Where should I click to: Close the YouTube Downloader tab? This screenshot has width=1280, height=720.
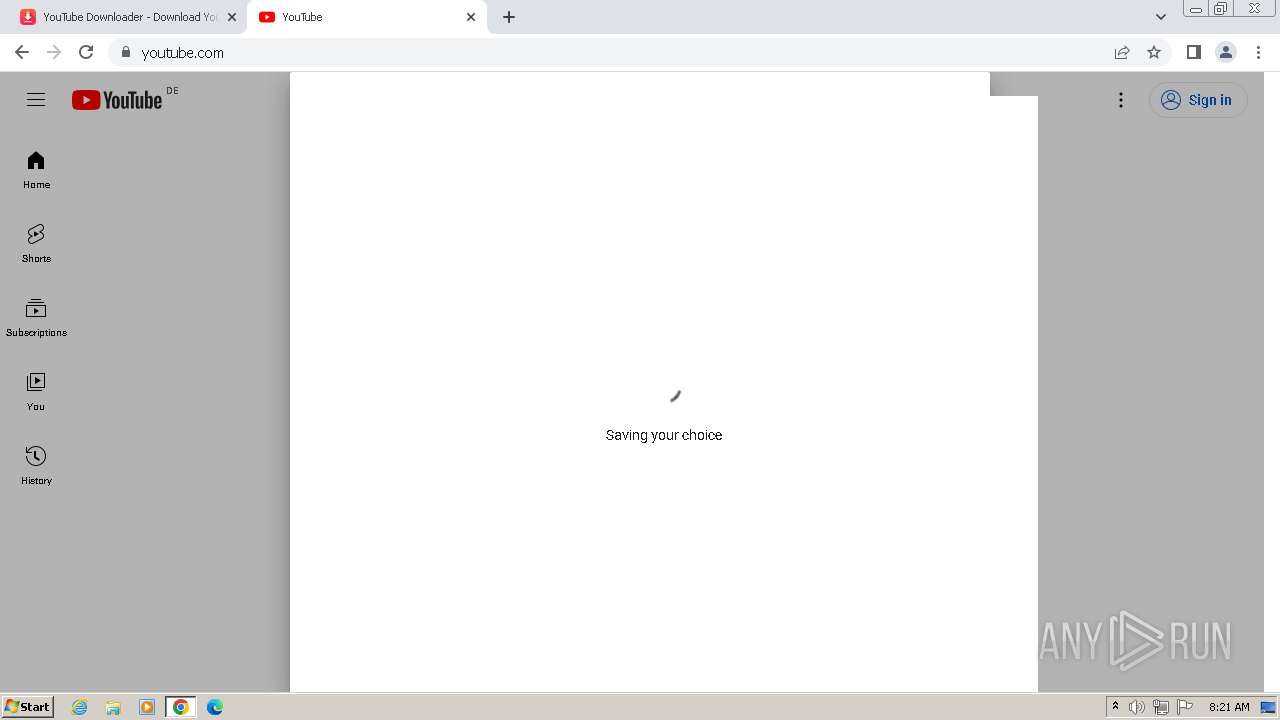pyautogui.click(x=232, y=17)
